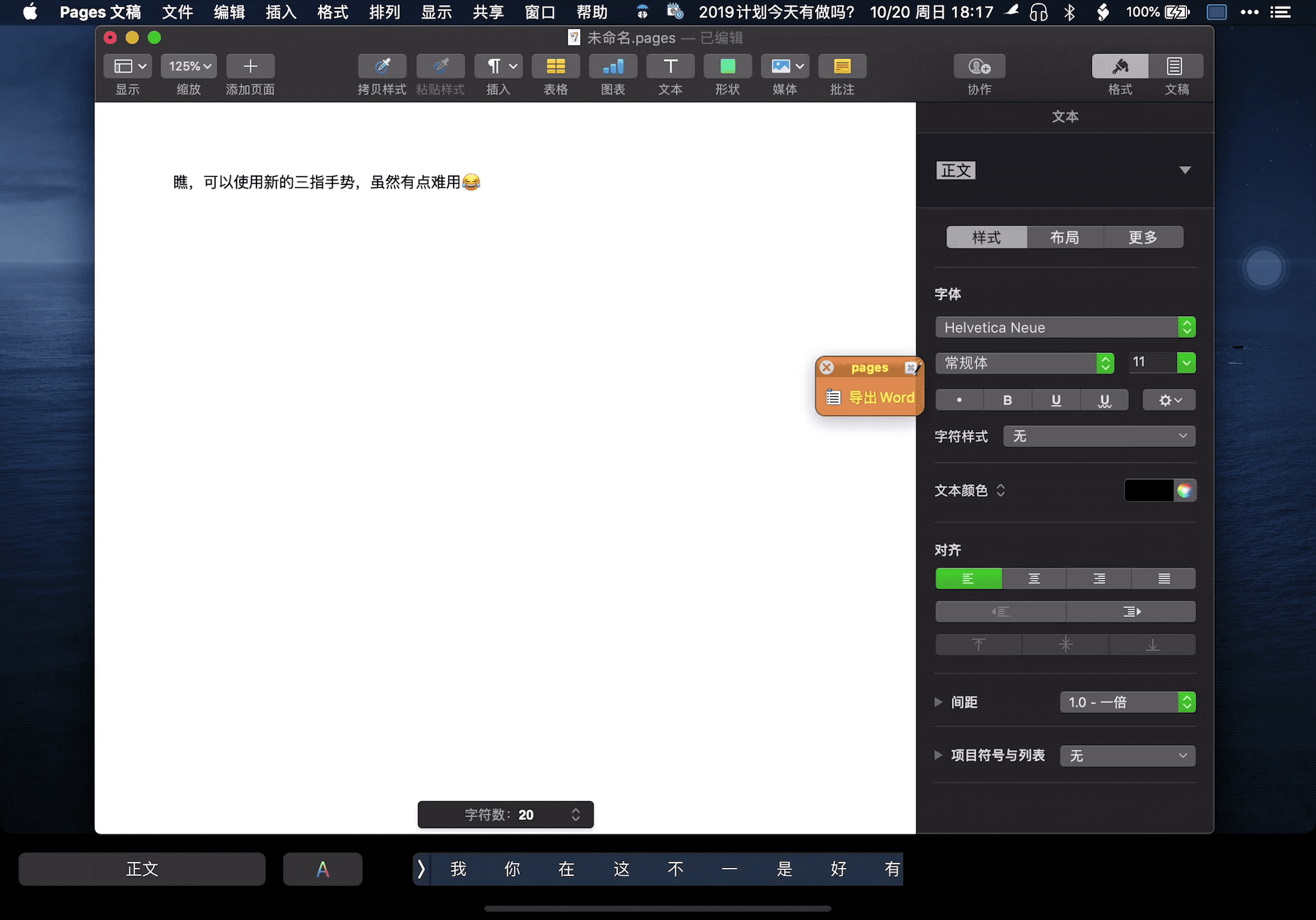Open the 图表 (Chart) toolbar icon
The image size is (1316, 920).
(x=613, y=66)
